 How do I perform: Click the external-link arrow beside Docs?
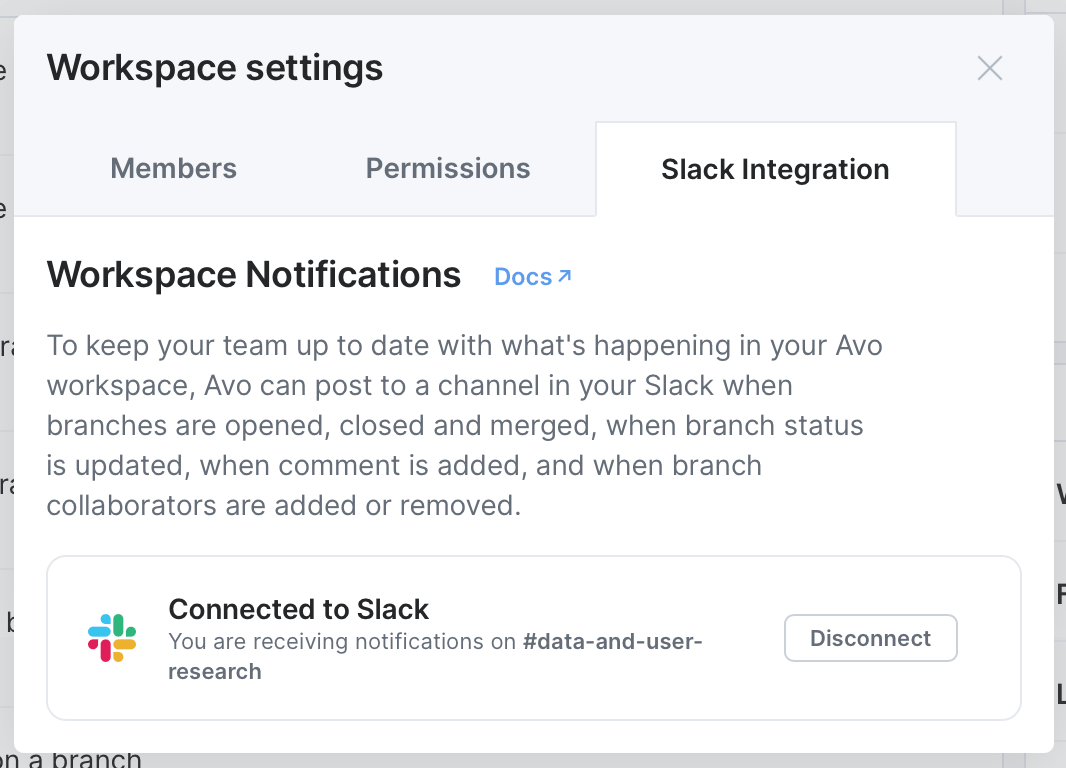565,276
